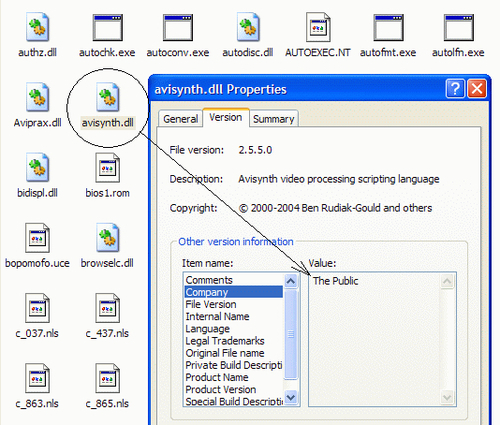The image size is (500, 425).
Task: Select the c_037.nls file icon
Action: (37, 308)
